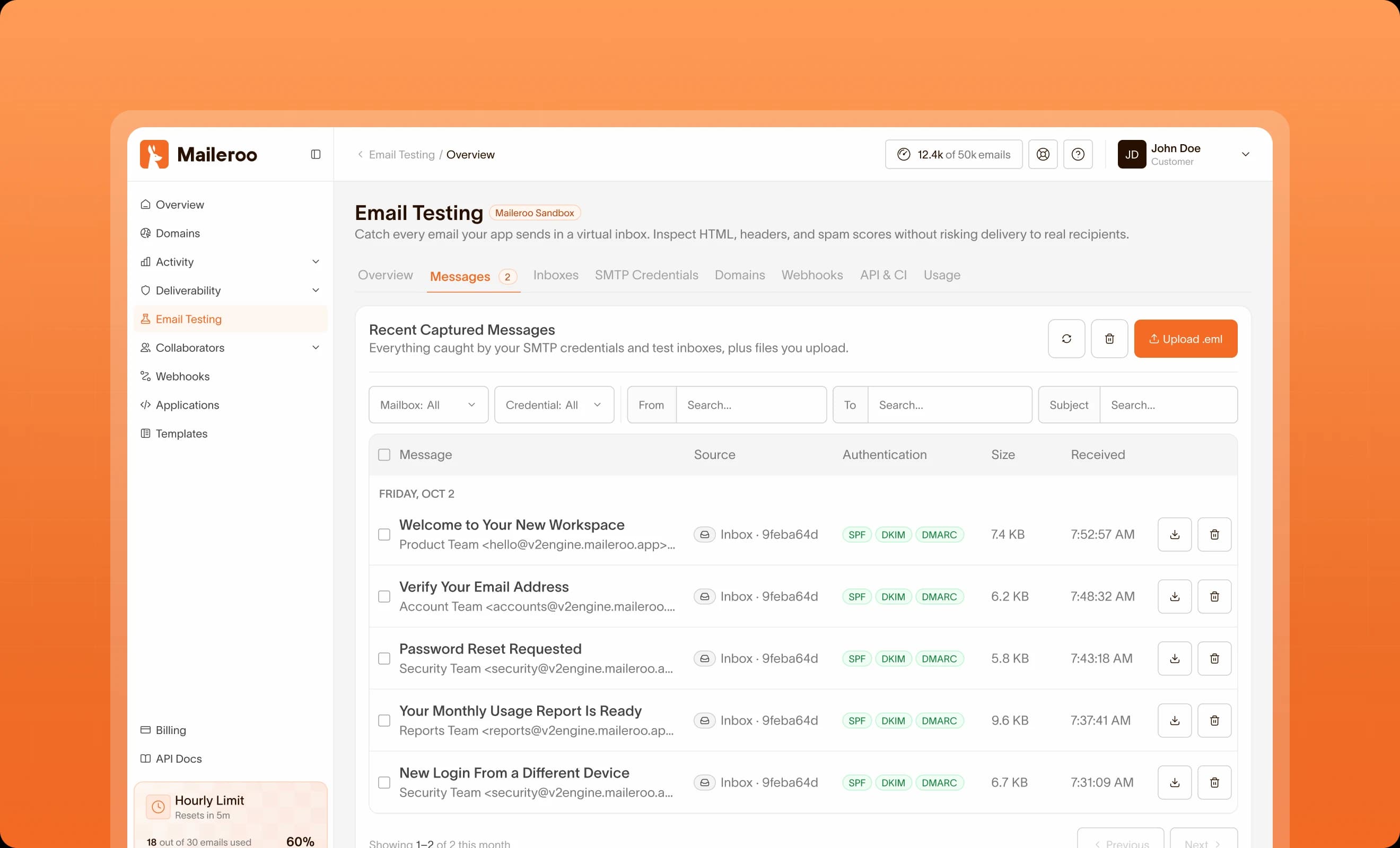Open the SMTP Credentials tab
Screen dimensions: 1400x848
point(646,275)
